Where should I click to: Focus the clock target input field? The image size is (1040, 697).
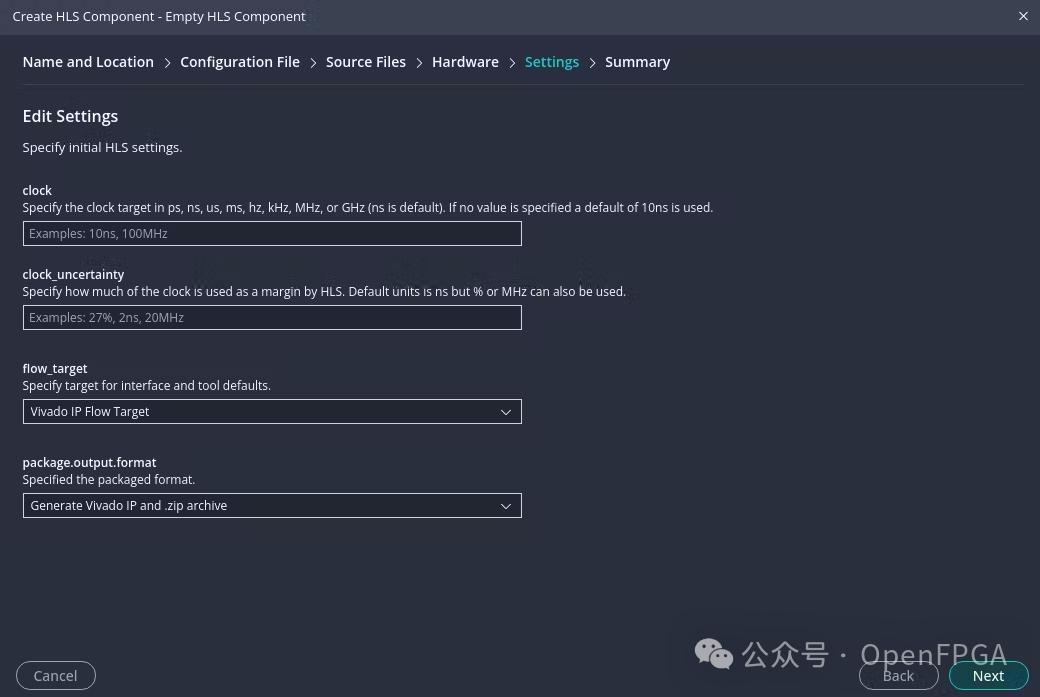272,234
